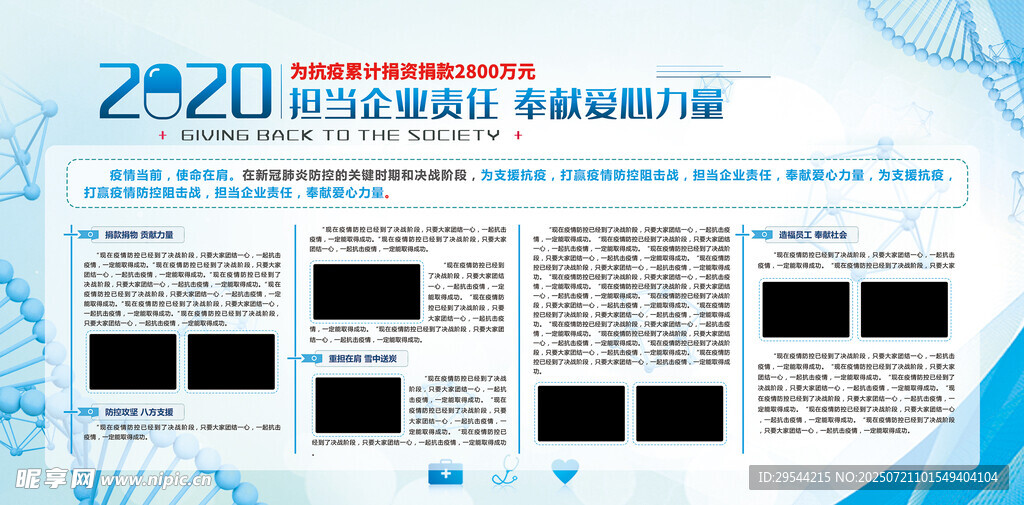This screenshot has height=505, width=1024.
Task: Open right black image under 造福员工 section
Action: click(904, 309)
